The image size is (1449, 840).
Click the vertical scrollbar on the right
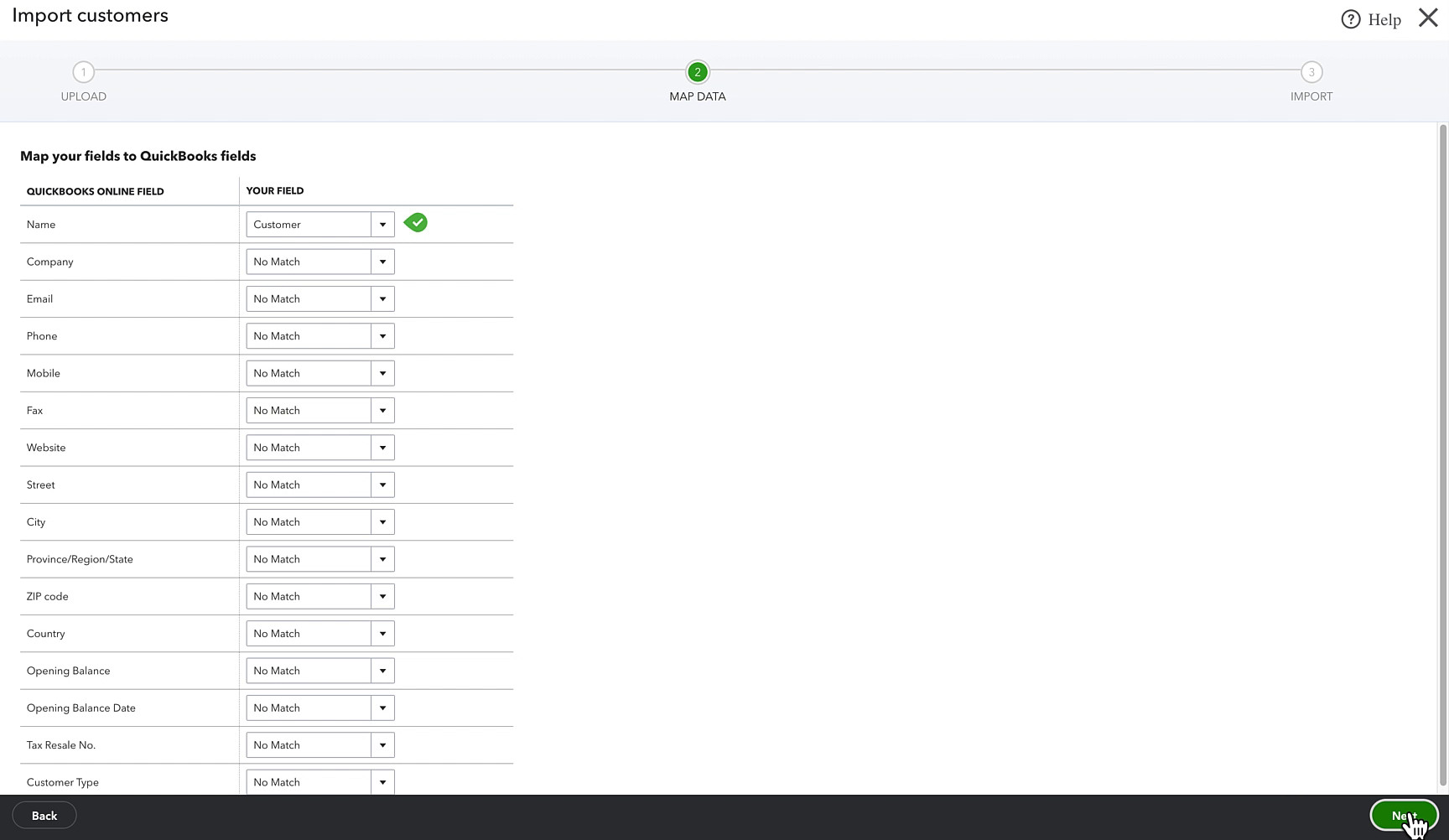1443,457
